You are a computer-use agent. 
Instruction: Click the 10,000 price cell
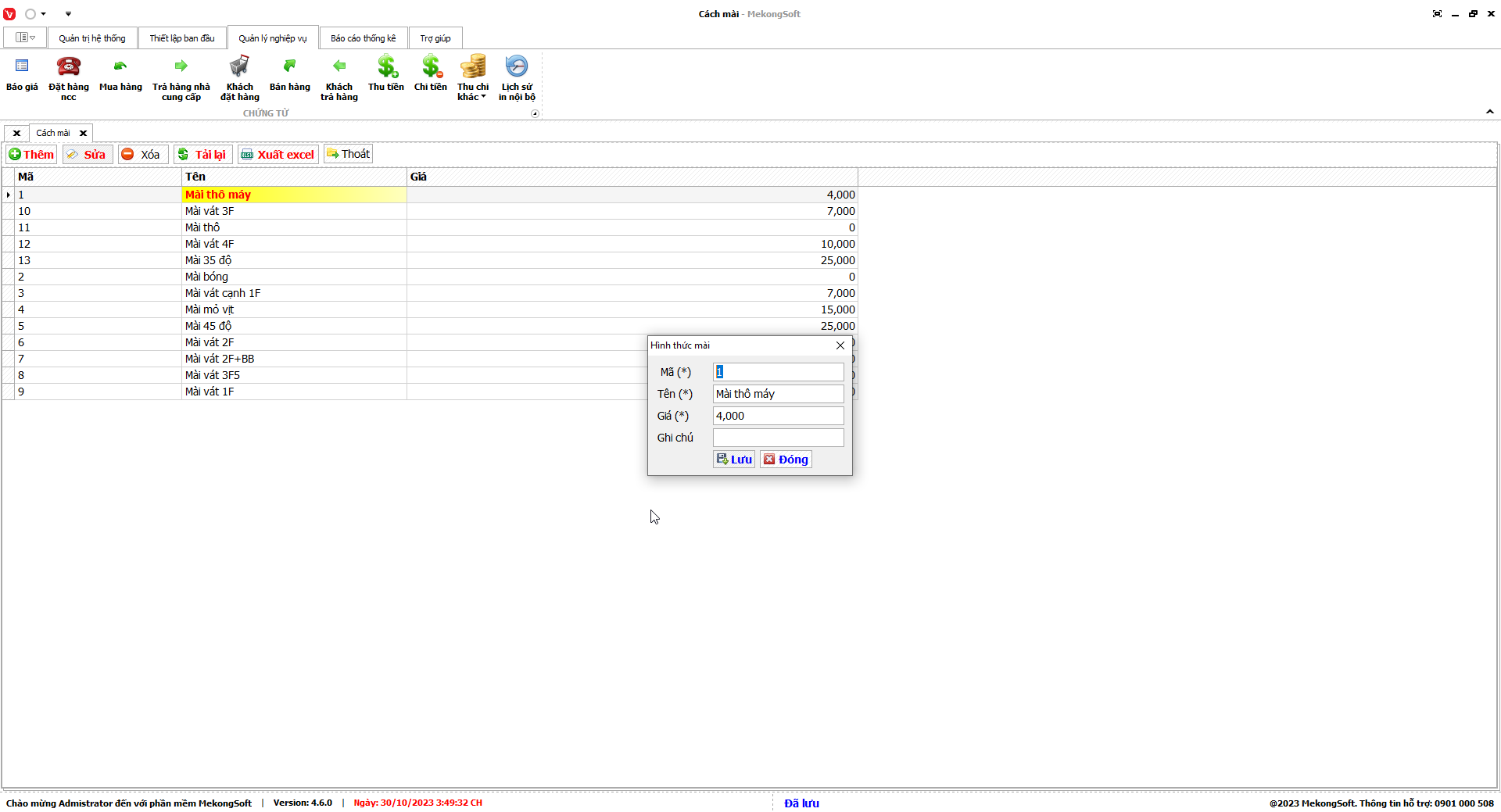[632, 244]
